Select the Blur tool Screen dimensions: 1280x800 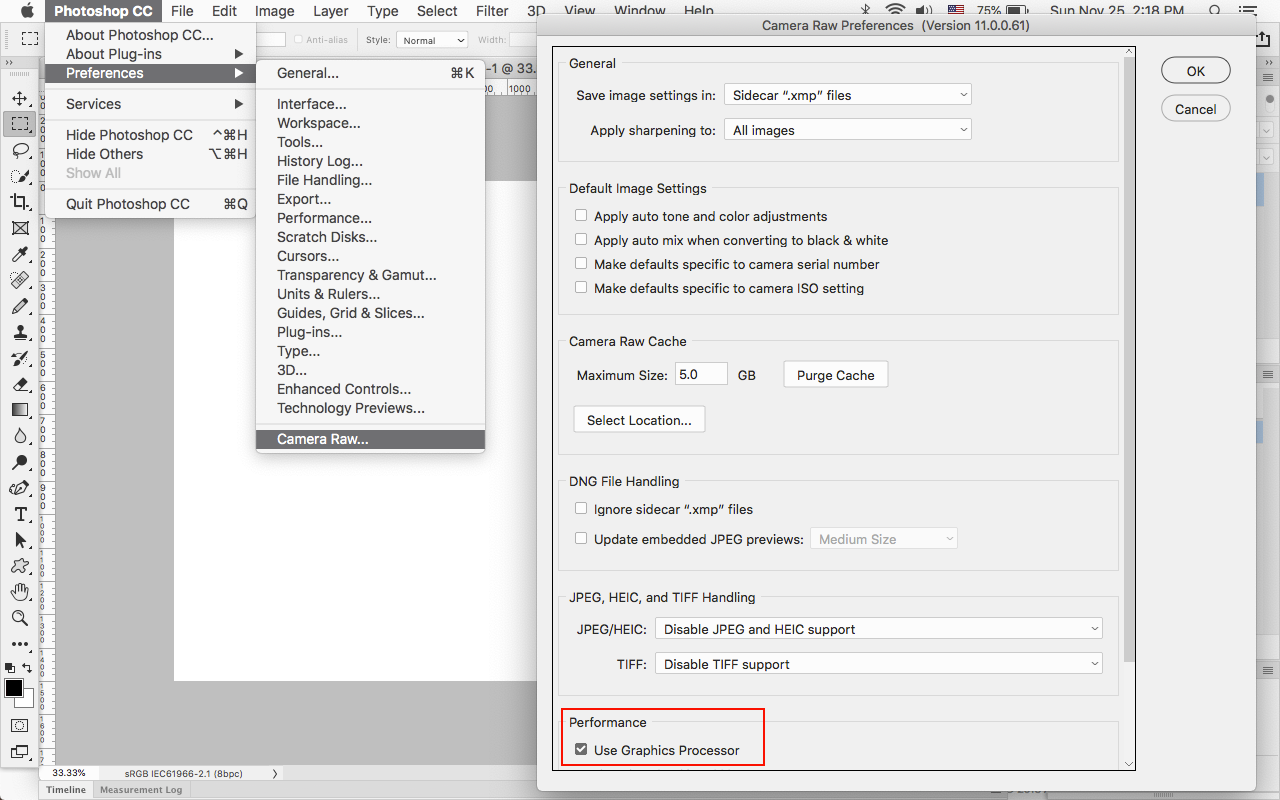point(19,436)
